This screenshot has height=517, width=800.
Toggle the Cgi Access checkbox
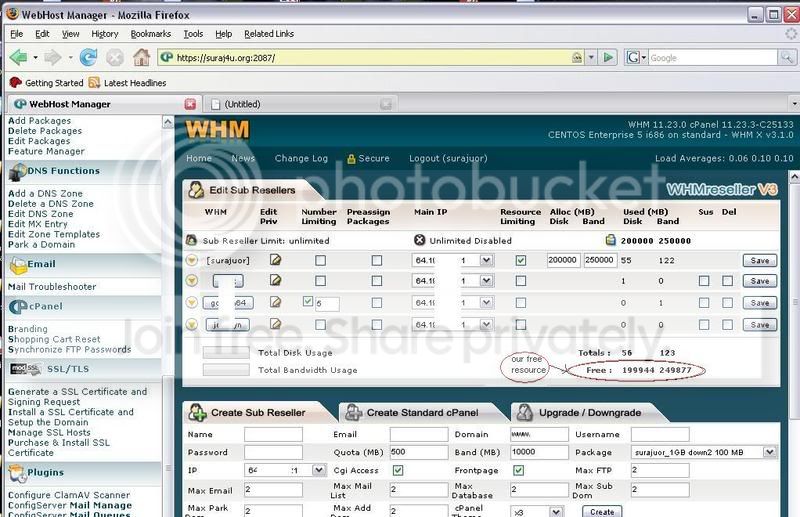[x=398, y=470]
